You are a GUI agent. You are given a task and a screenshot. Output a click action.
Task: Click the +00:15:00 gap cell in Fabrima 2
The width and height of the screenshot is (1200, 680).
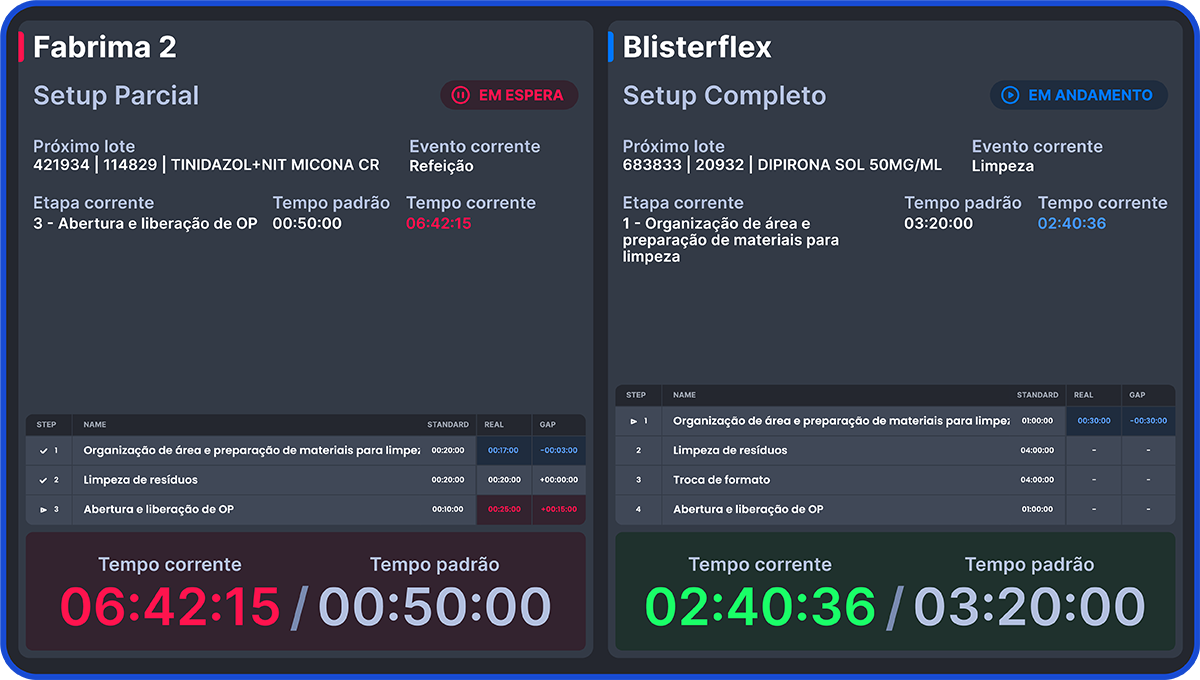[x=558, y=510]
